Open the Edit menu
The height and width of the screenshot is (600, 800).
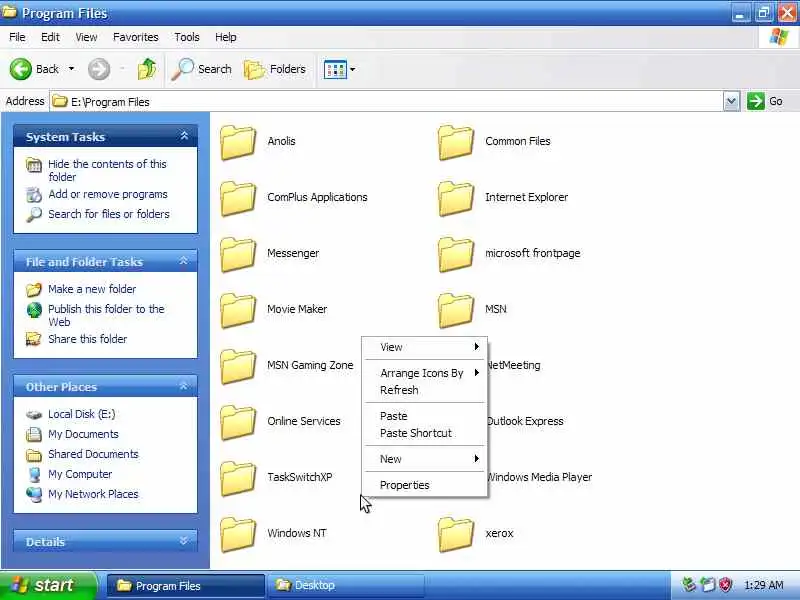(50, 37)
